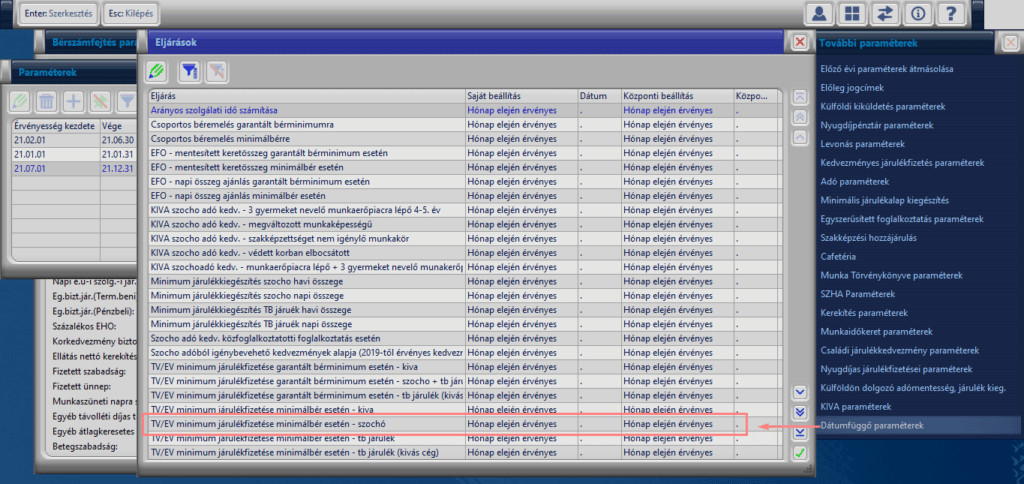The height and width of the screenshot is (484, 1024).
Task: Open Előző évi paraméterek átmásolása
Action: 888,69
